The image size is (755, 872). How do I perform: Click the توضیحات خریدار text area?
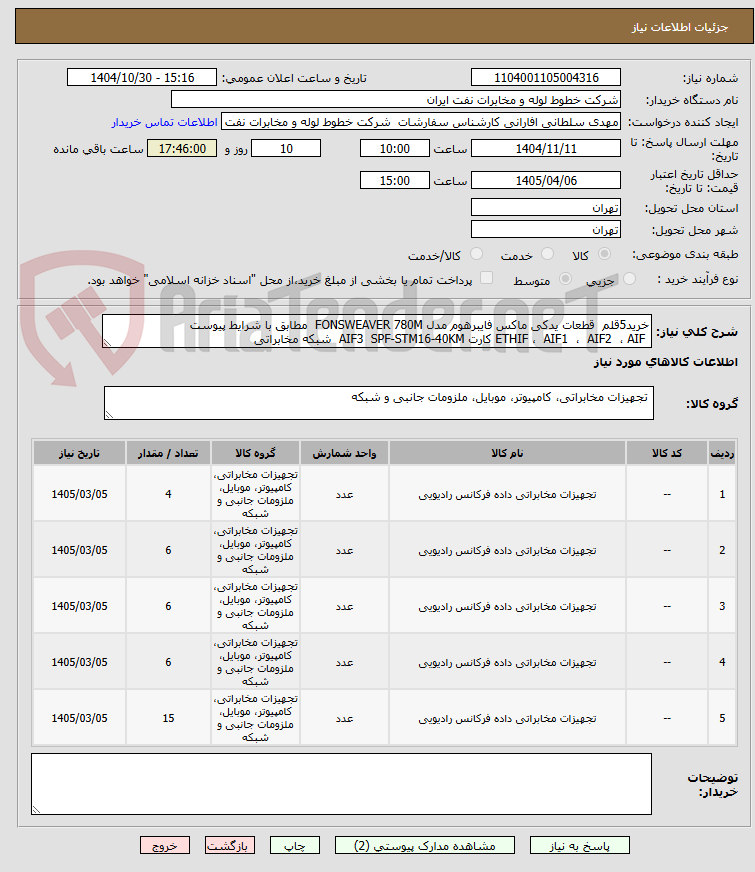(x=341, y=784)
